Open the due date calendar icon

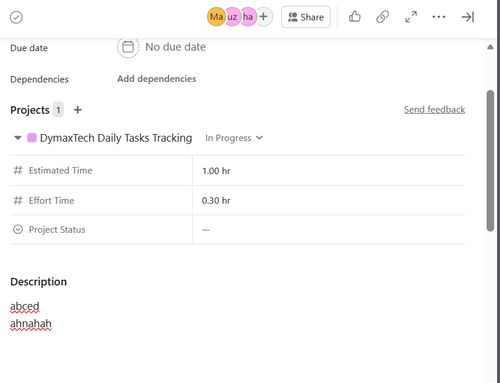pyautogui.click(x=128, y=47)
